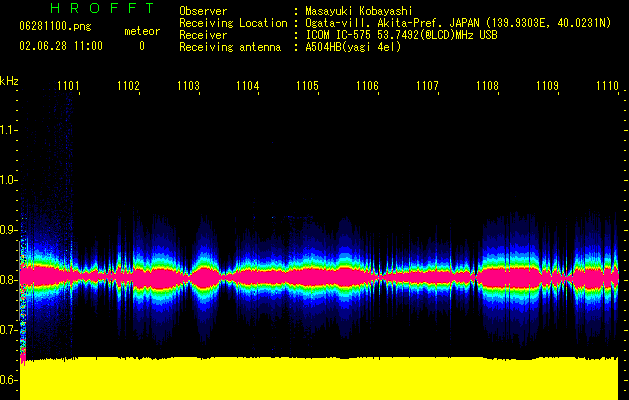Click the meteor label

point(142,31)
